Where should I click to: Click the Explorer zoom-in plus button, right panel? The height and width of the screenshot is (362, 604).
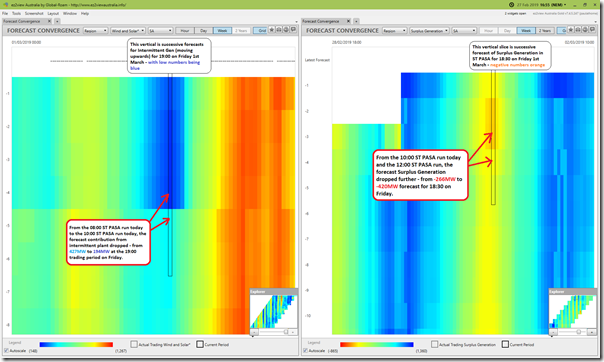592,332
